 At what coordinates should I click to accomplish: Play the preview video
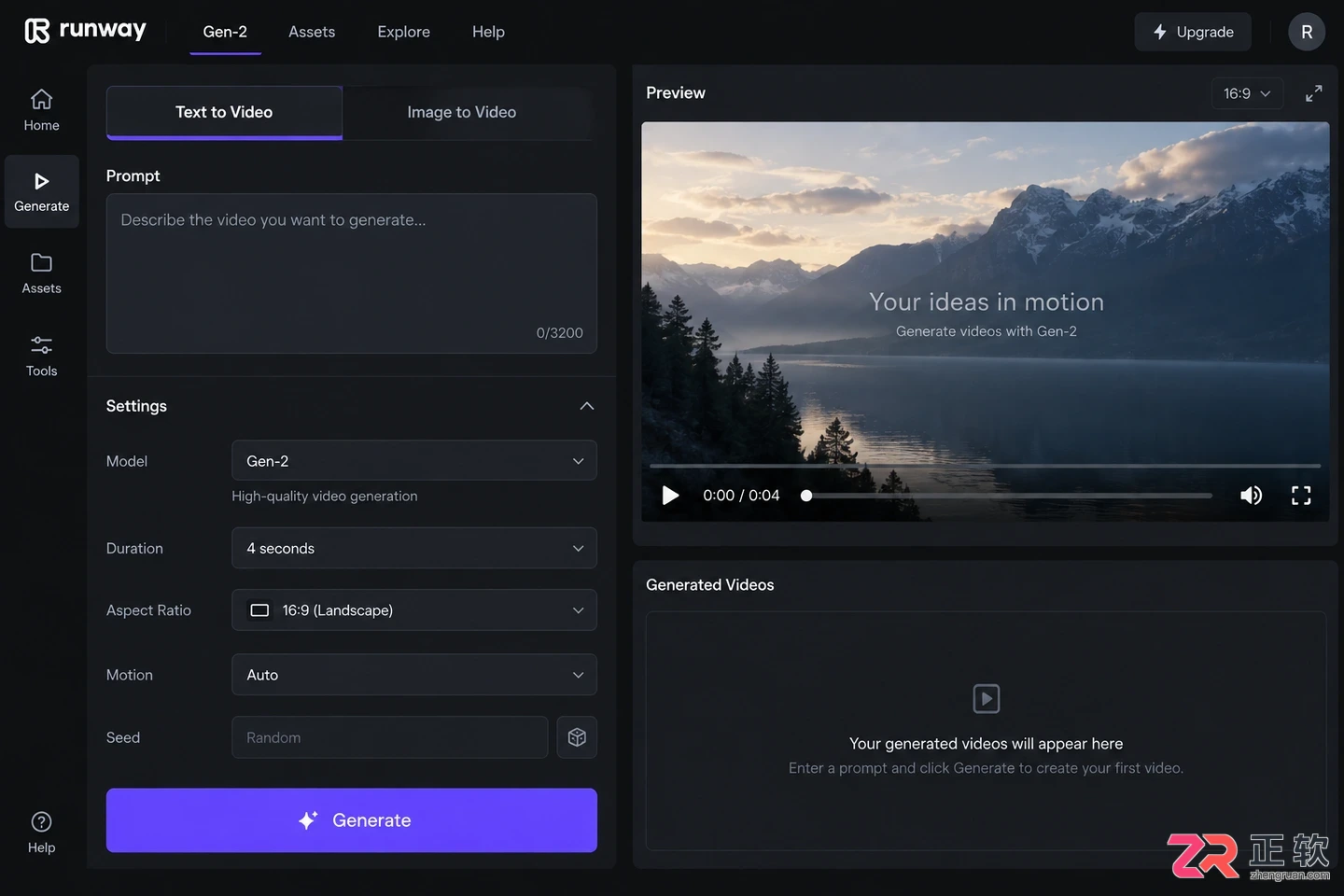tap(670, 496)
